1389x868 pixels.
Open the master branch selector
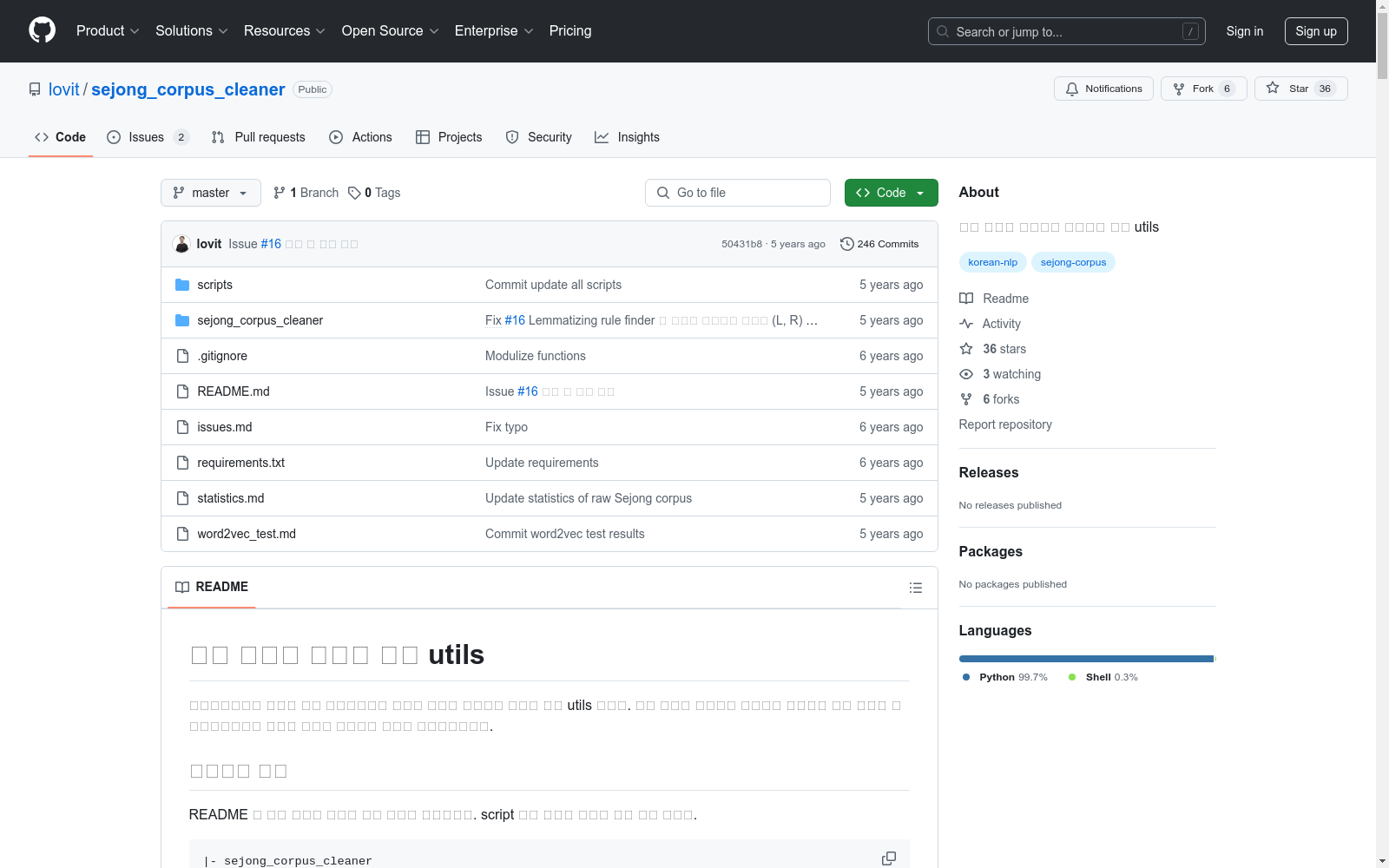pyautogui.click(x=211, y=193)
